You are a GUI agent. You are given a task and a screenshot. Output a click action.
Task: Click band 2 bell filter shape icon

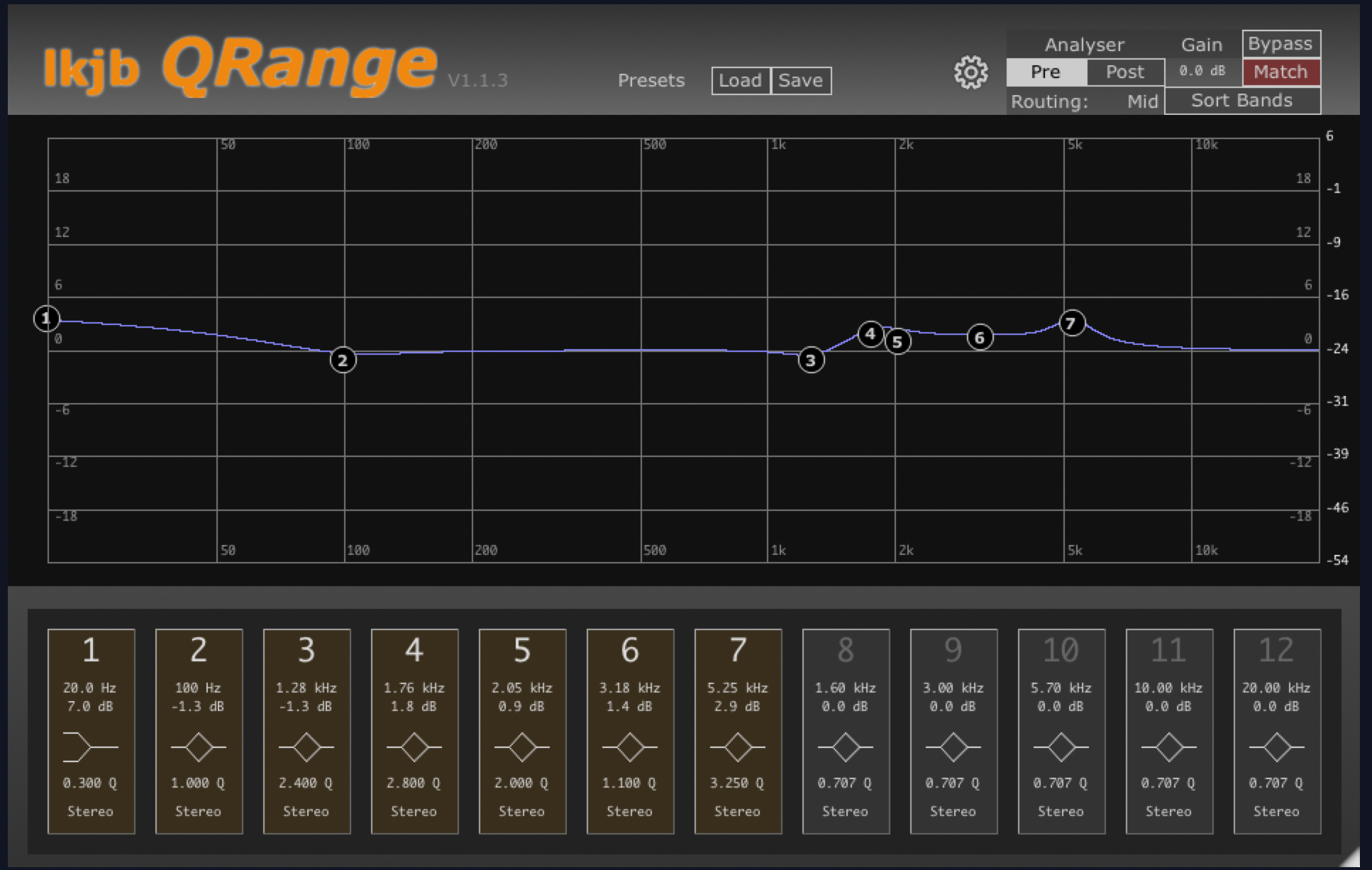pyautogui.click(x=199, y=747)
